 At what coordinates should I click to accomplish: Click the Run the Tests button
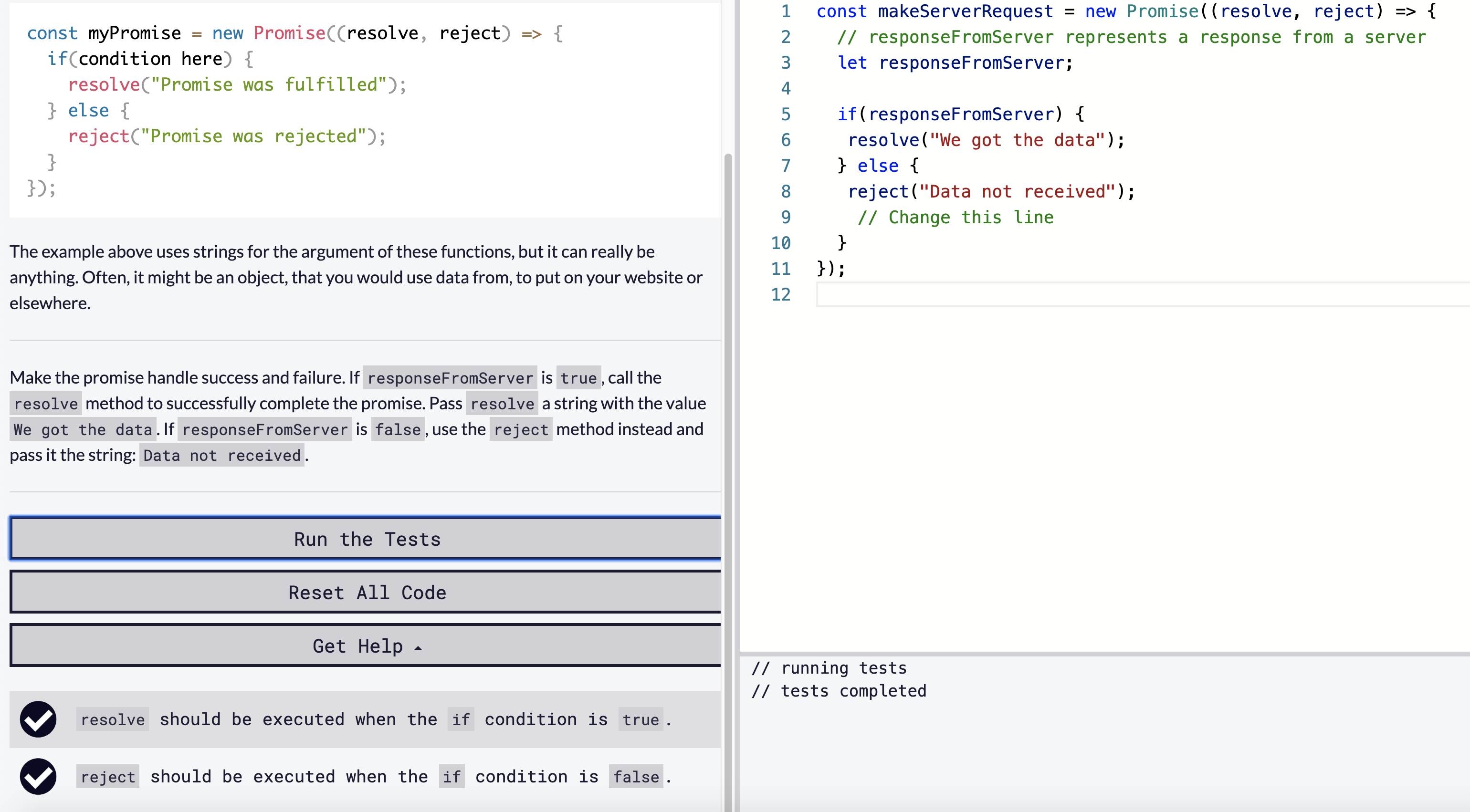pos(367,539)
